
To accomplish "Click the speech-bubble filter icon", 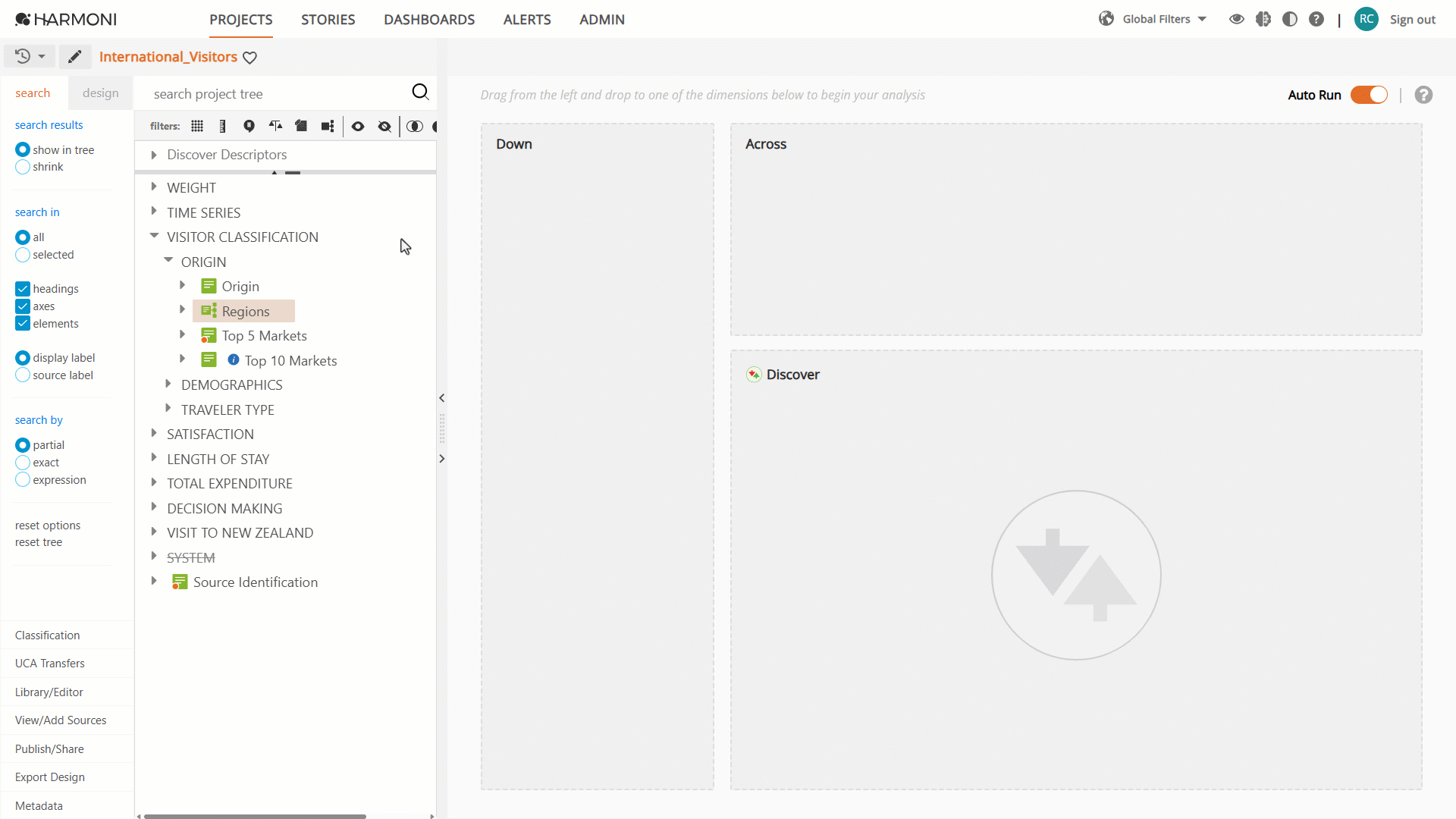I will (x=249, y=127).
